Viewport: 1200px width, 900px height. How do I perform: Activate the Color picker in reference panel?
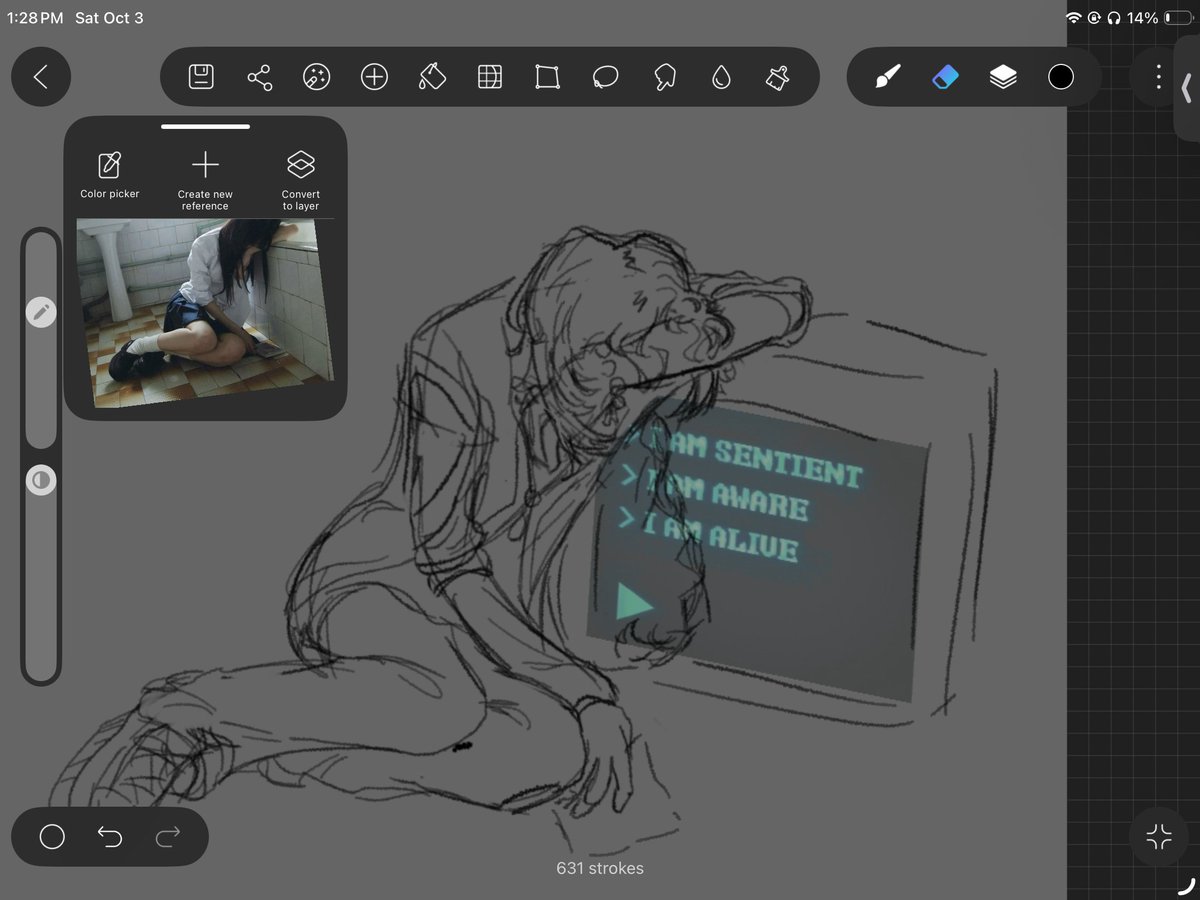pyautogui.click(x=110, y=175)
